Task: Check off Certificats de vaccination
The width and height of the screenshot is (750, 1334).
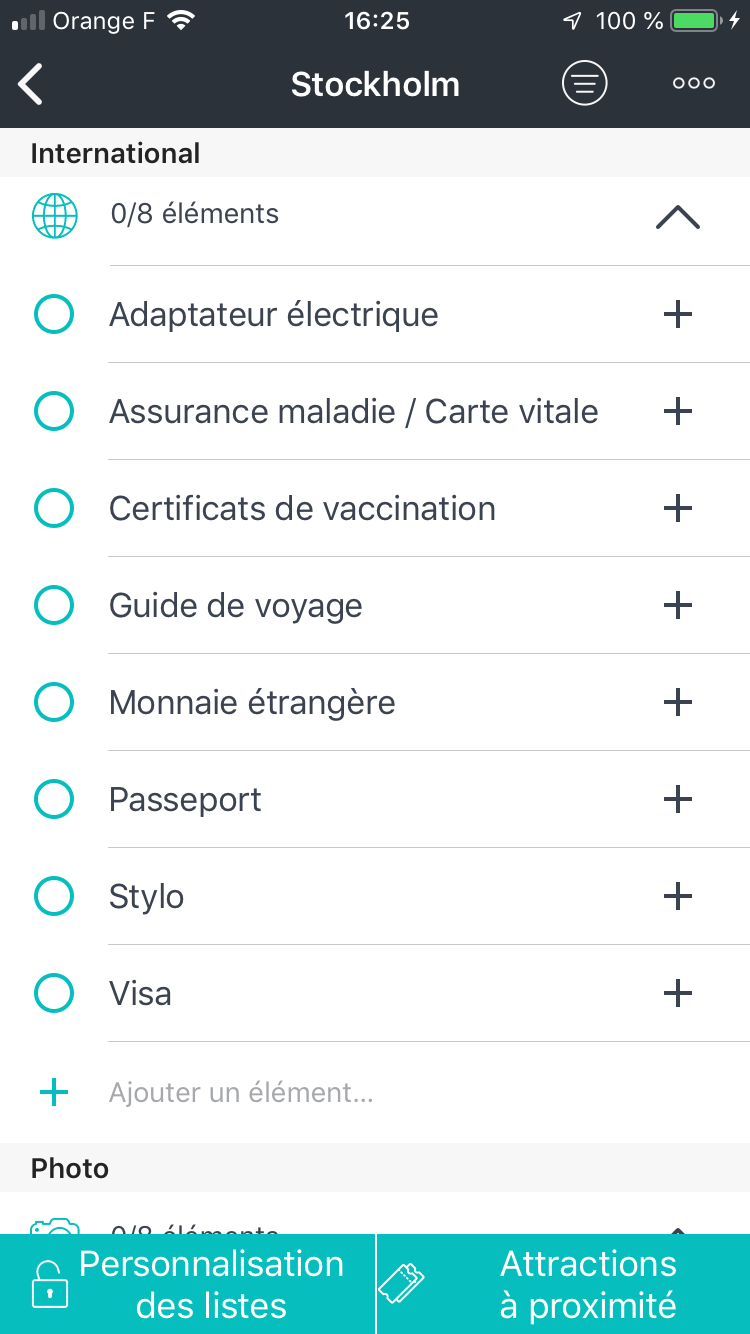Action: click(x=54, y=508)
